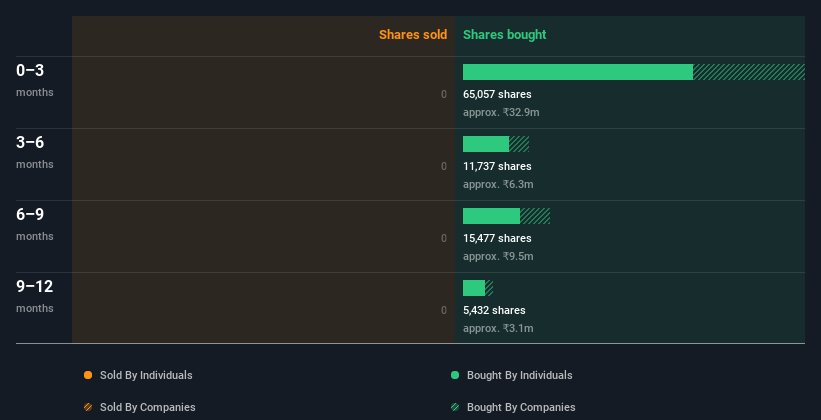
Task: Click the shares sold 0 in 6–9 months row
Action: click(x=444, y=238)
